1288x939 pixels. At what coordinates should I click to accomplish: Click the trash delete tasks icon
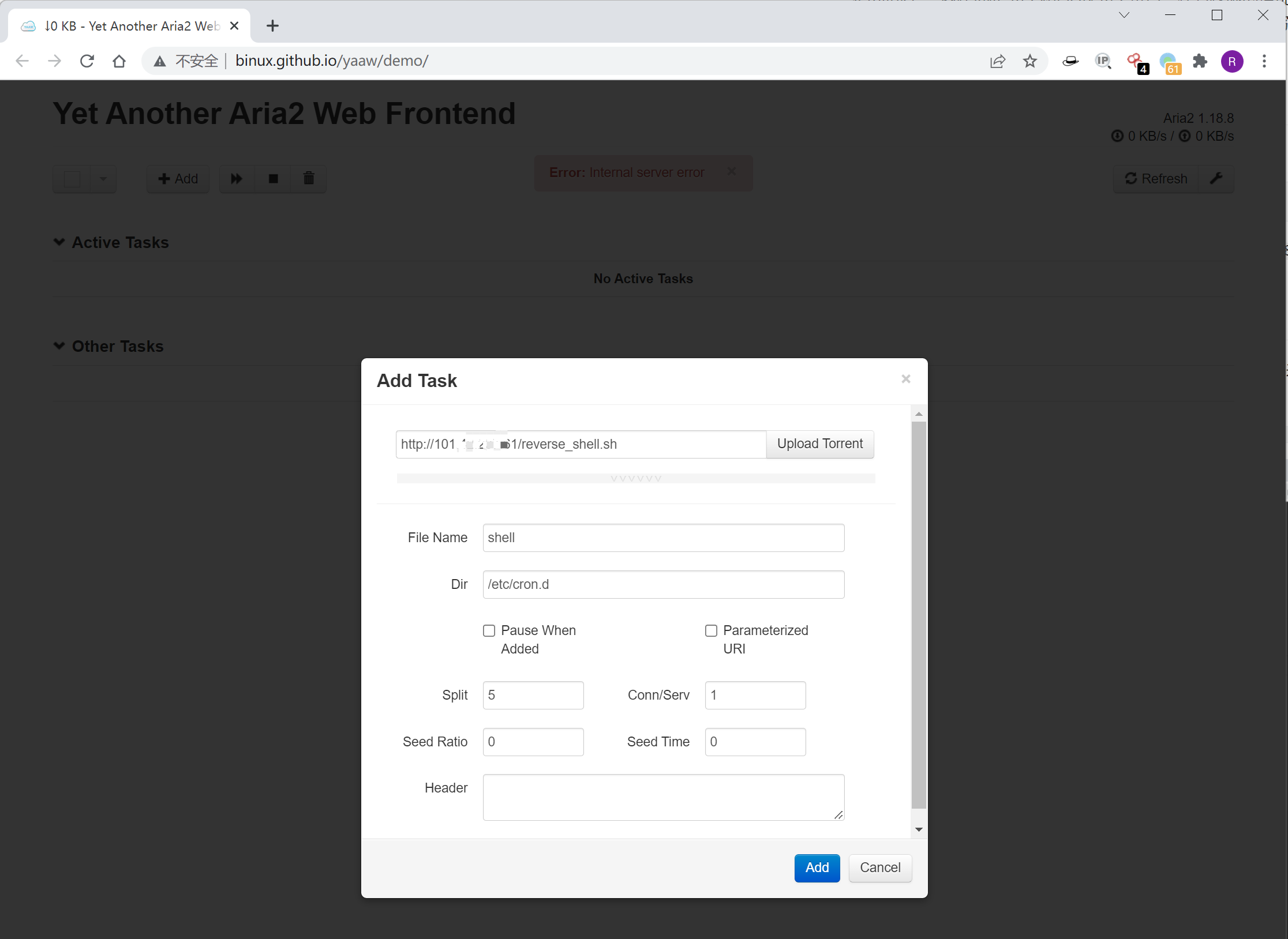tap(309, 178)
